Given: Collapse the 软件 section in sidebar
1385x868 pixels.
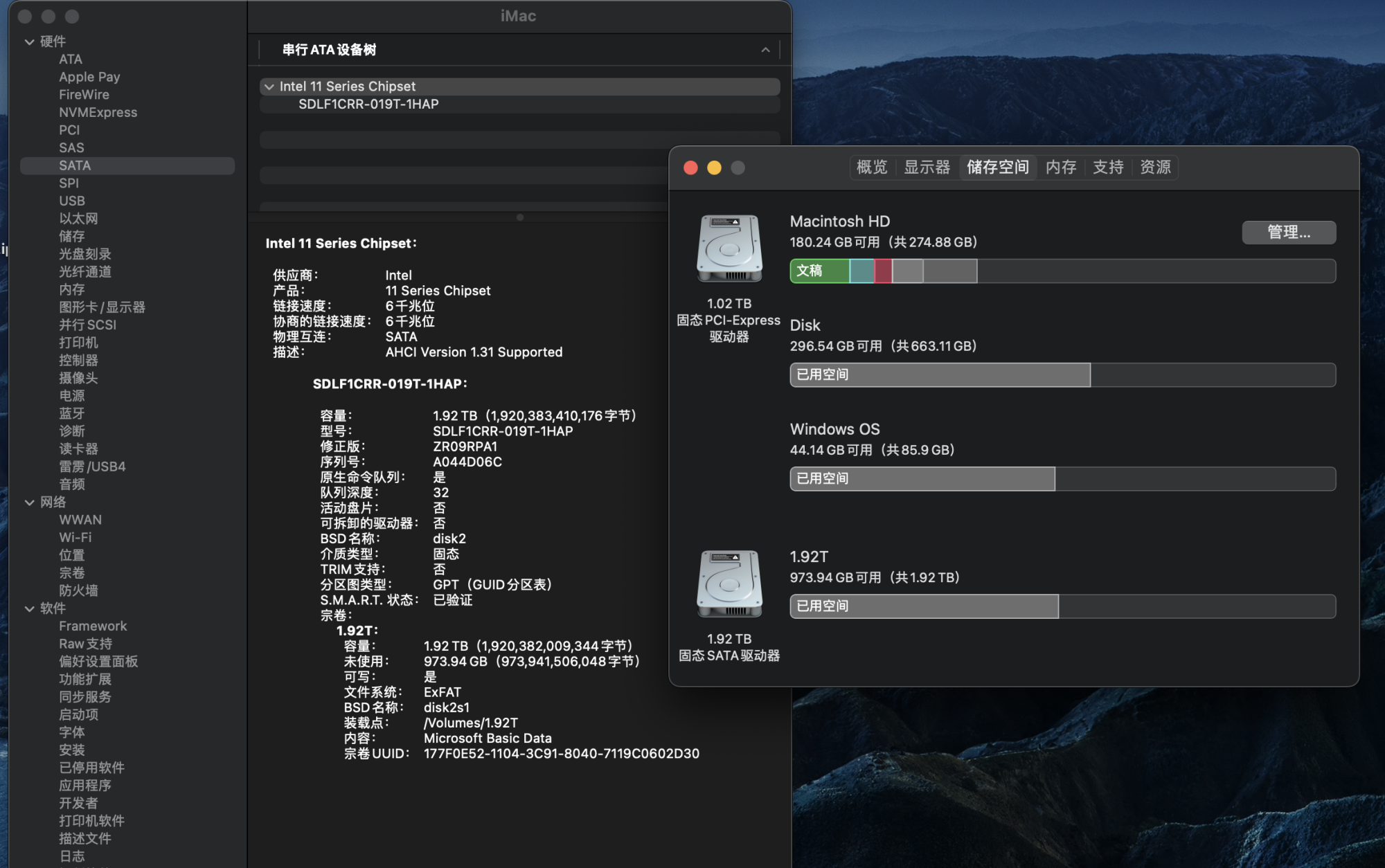Looking at the screenshot, I should click(x=30, y=608).
